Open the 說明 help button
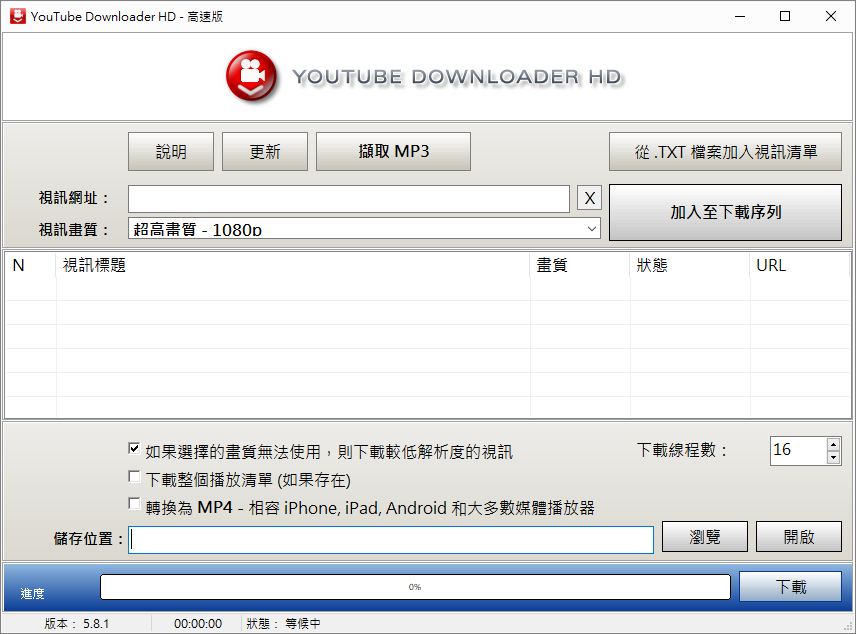This screenshot has height=634, width=856. coord(171,151)
